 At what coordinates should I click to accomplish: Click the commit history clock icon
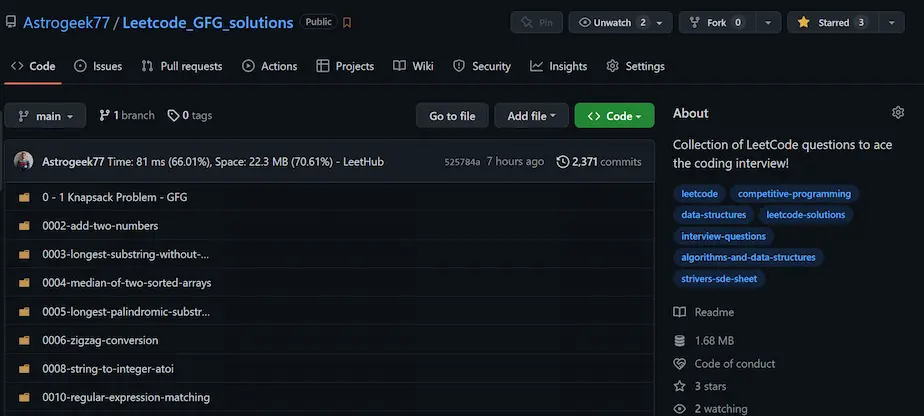563,161
